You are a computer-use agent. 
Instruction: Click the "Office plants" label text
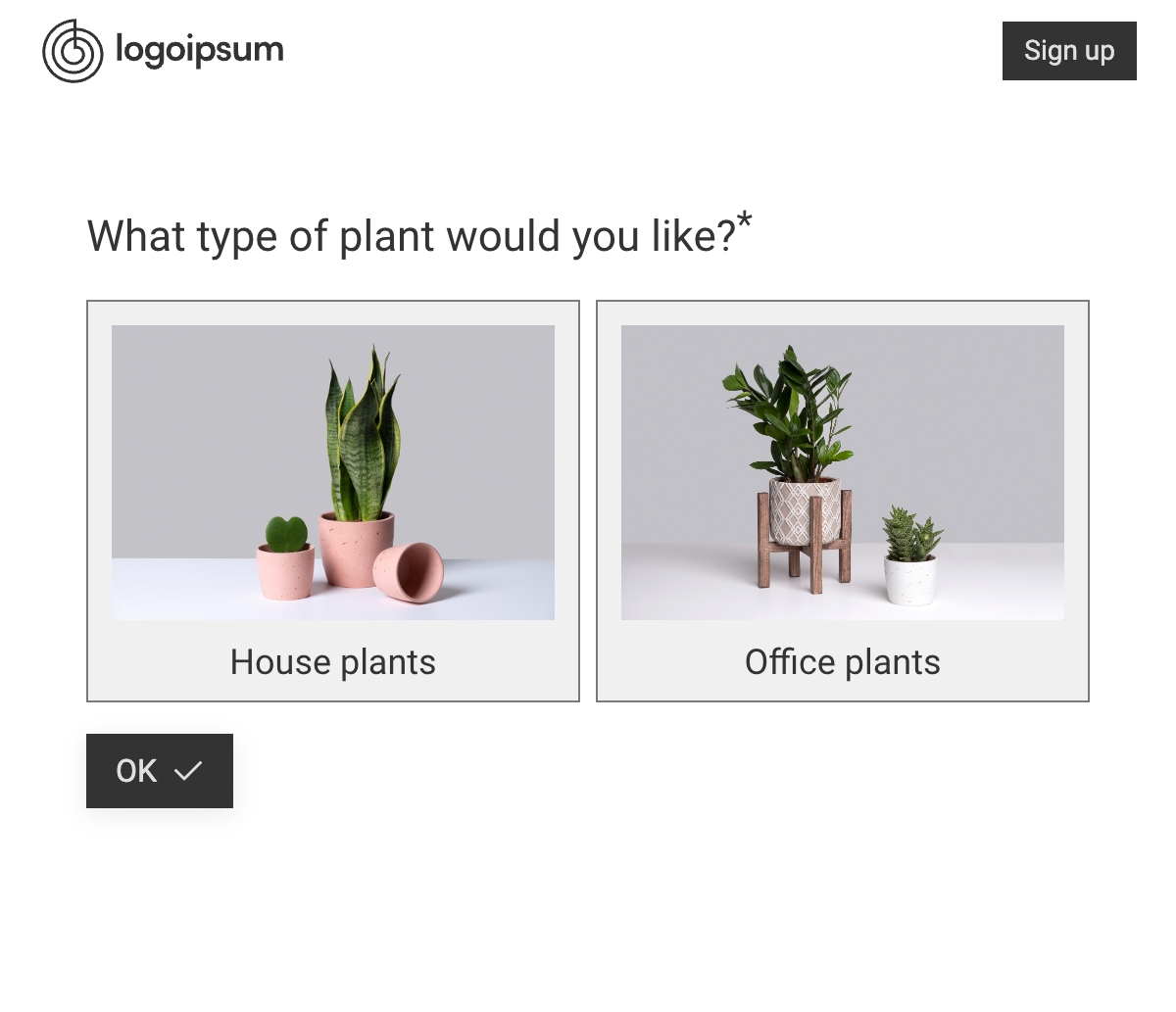(x=843, y=662)
